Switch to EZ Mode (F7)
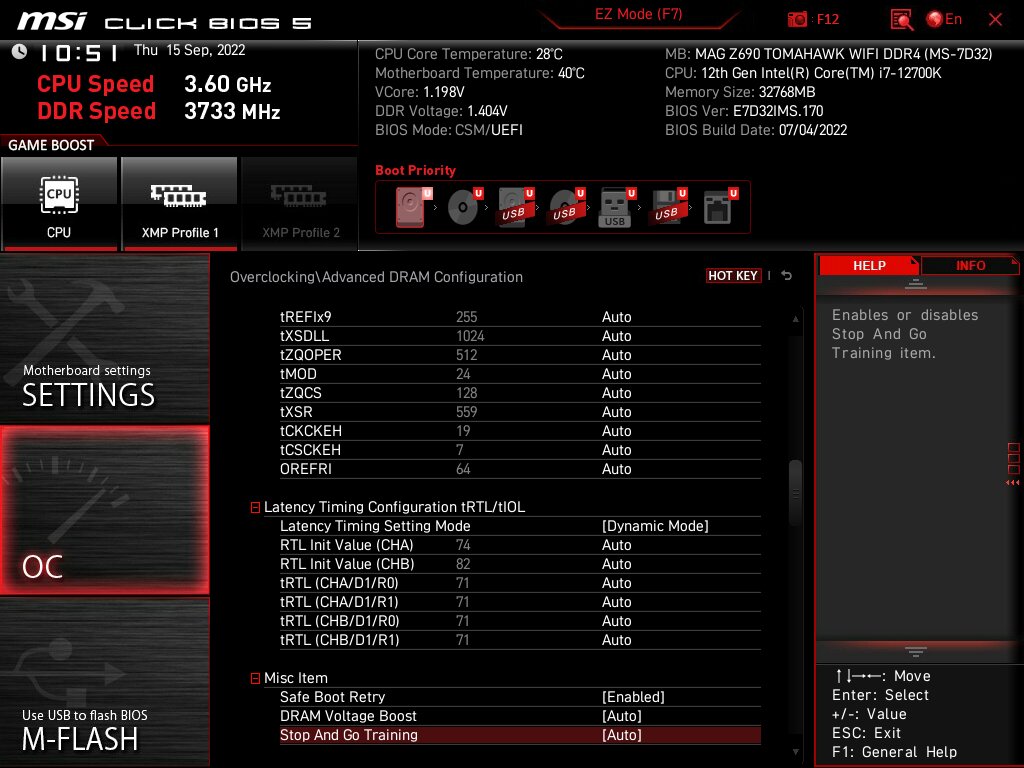This screenshot has width=1024, height=768. click(638, 14)
